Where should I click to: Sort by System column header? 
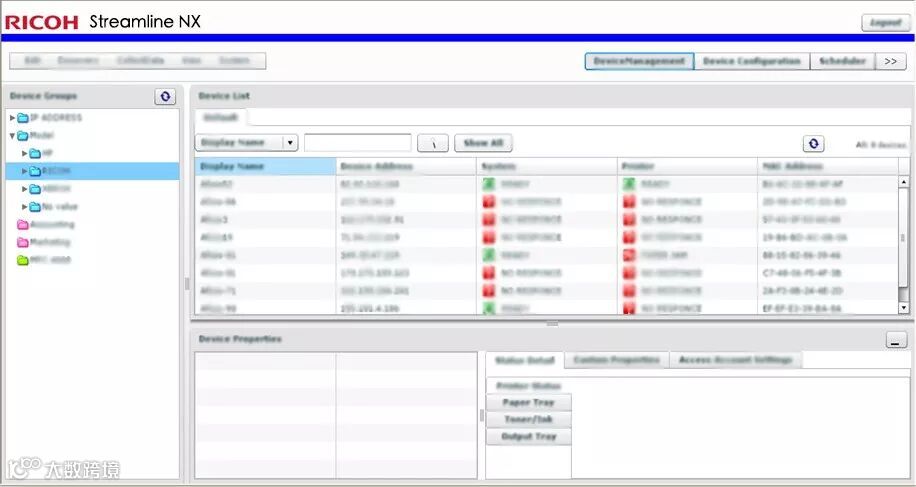coord(547,166)
